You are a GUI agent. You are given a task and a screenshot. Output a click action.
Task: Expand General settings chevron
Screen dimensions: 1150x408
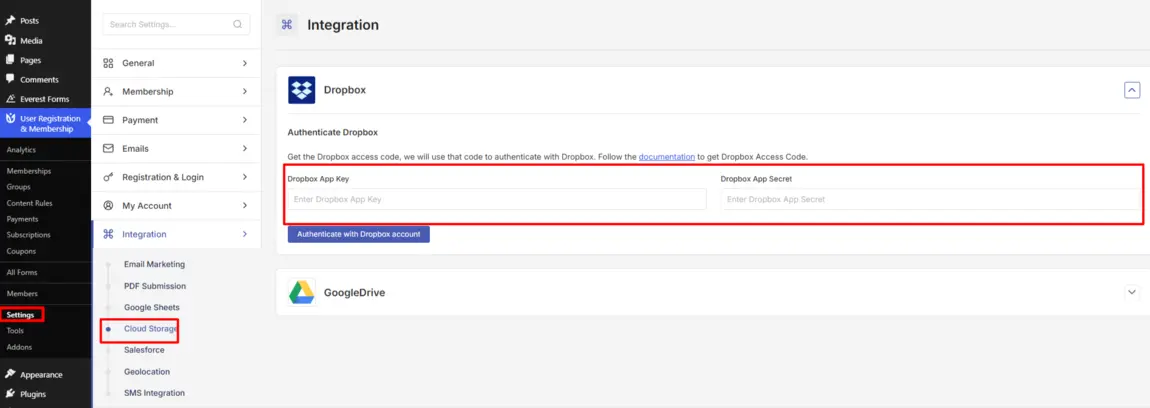click(x=245, y=63)
